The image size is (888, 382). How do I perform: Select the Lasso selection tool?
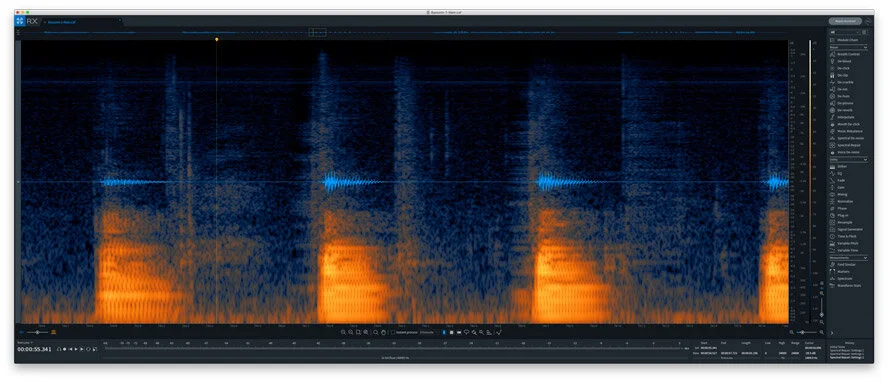467,332
